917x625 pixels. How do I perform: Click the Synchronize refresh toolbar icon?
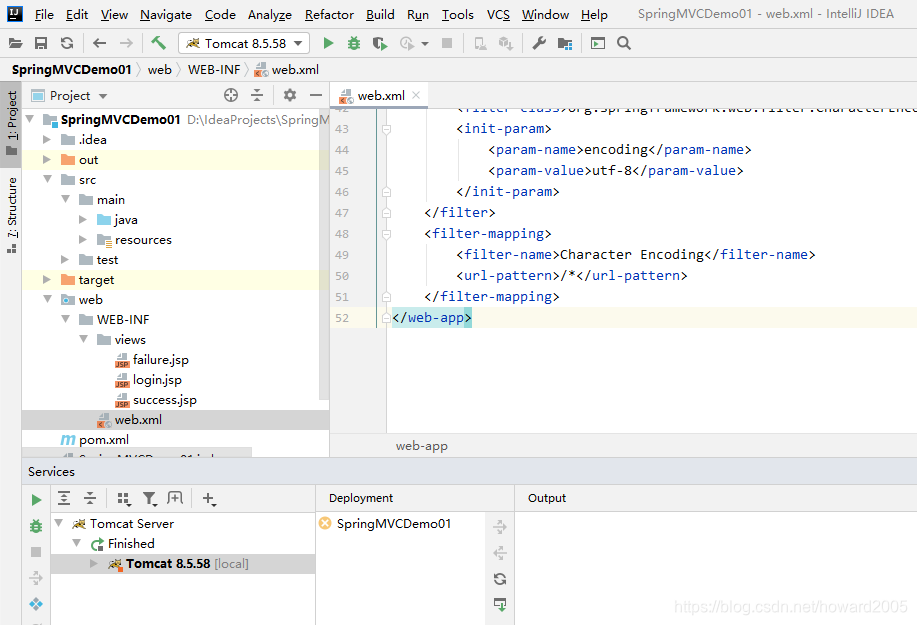tap(67, 43)
